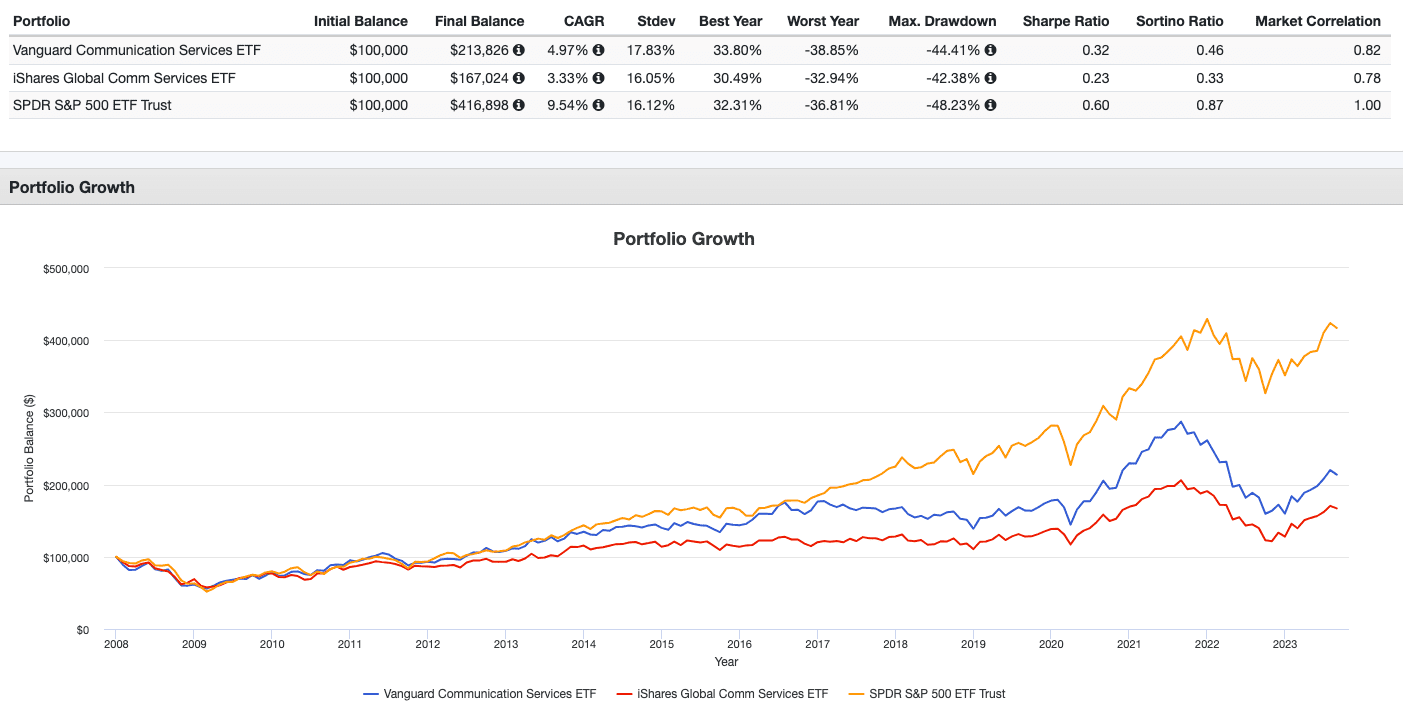Click info icon beside $416,898 final balance
This screenshot has width=1403, height=714.
pos(519,105)
